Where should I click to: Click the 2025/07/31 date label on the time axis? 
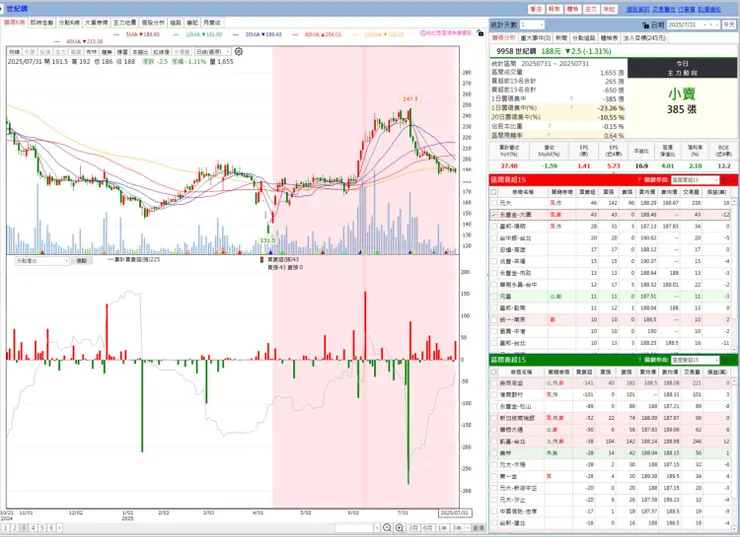click(x=454, y=512)
